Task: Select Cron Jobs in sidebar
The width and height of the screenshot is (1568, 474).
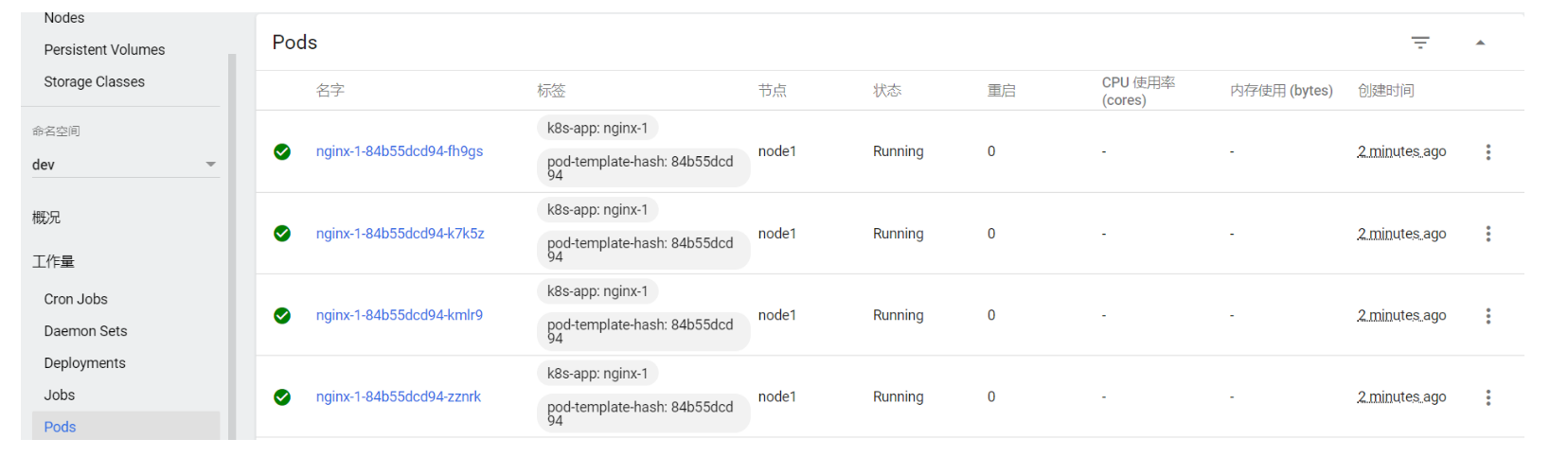Action: tap(76, 299)
